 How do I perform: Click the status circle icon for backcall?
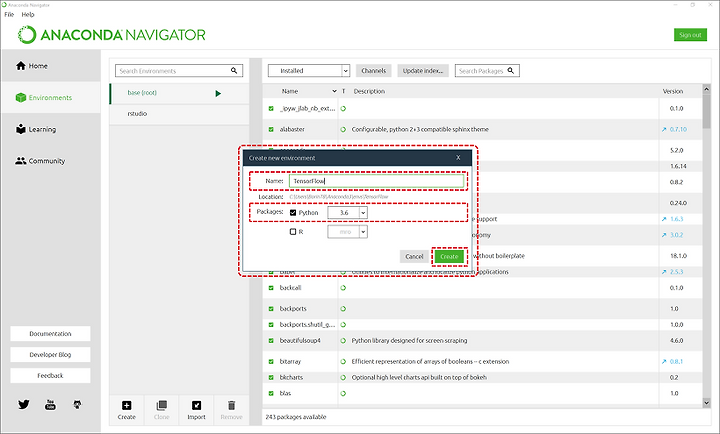tap(343, 288)
